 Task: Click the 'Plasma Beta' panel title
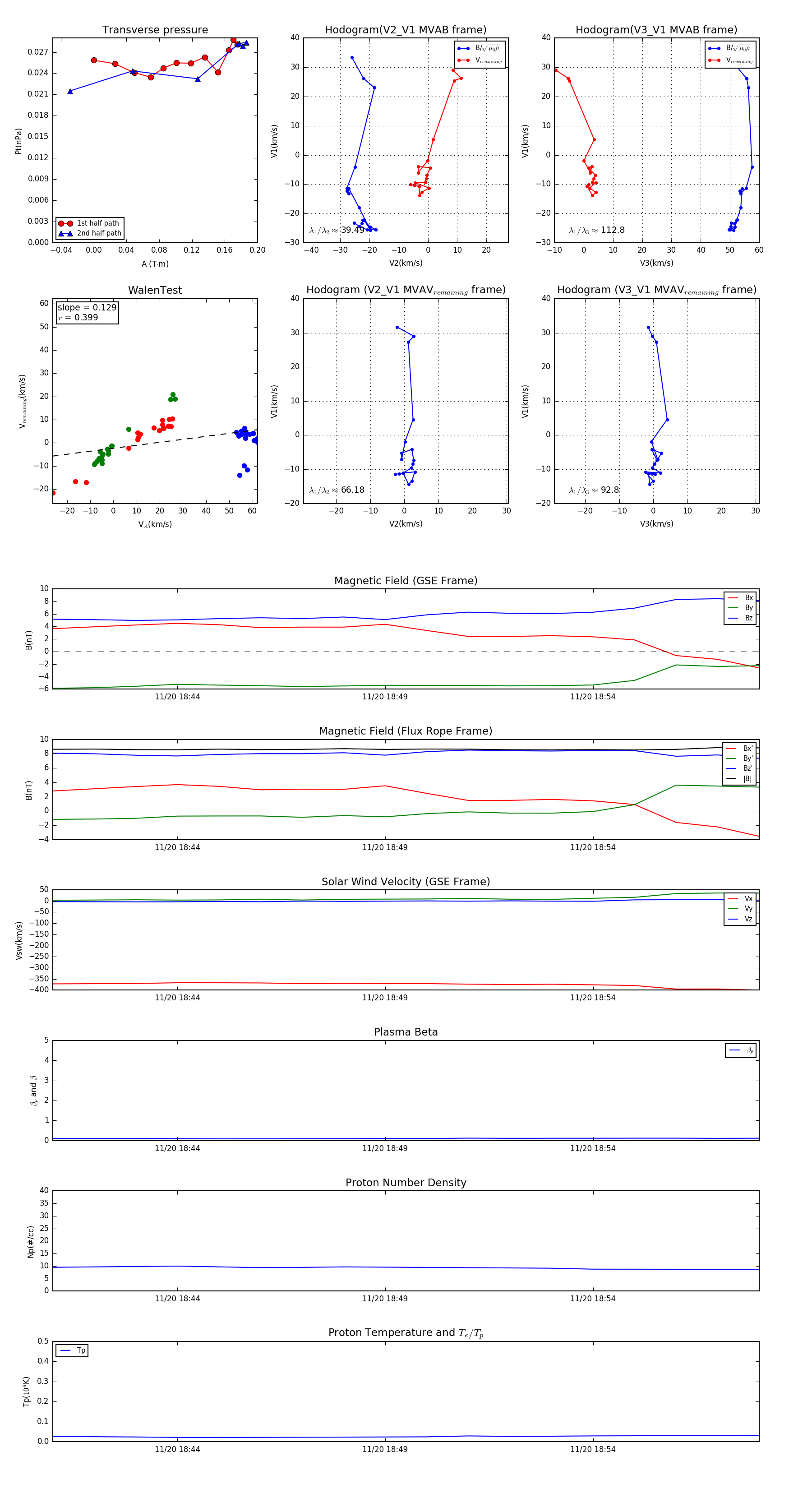click(406, 1032)
